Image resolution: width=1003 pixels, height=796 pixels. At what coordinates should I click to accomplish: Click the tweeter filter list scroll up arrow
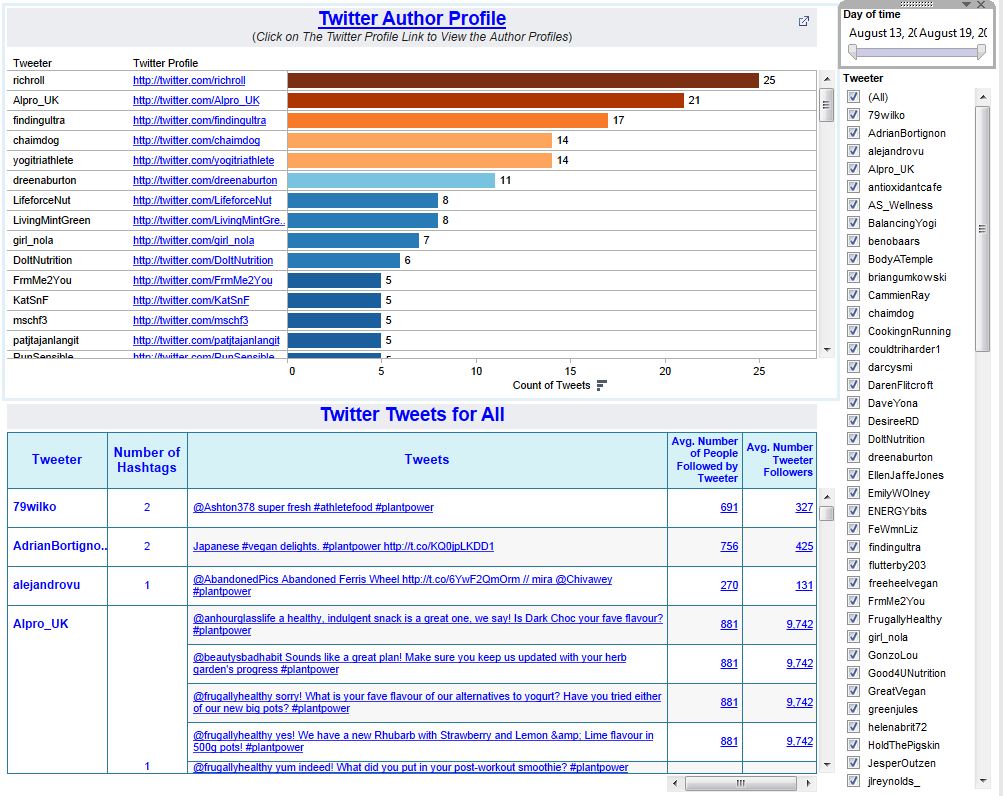[983, 97]
